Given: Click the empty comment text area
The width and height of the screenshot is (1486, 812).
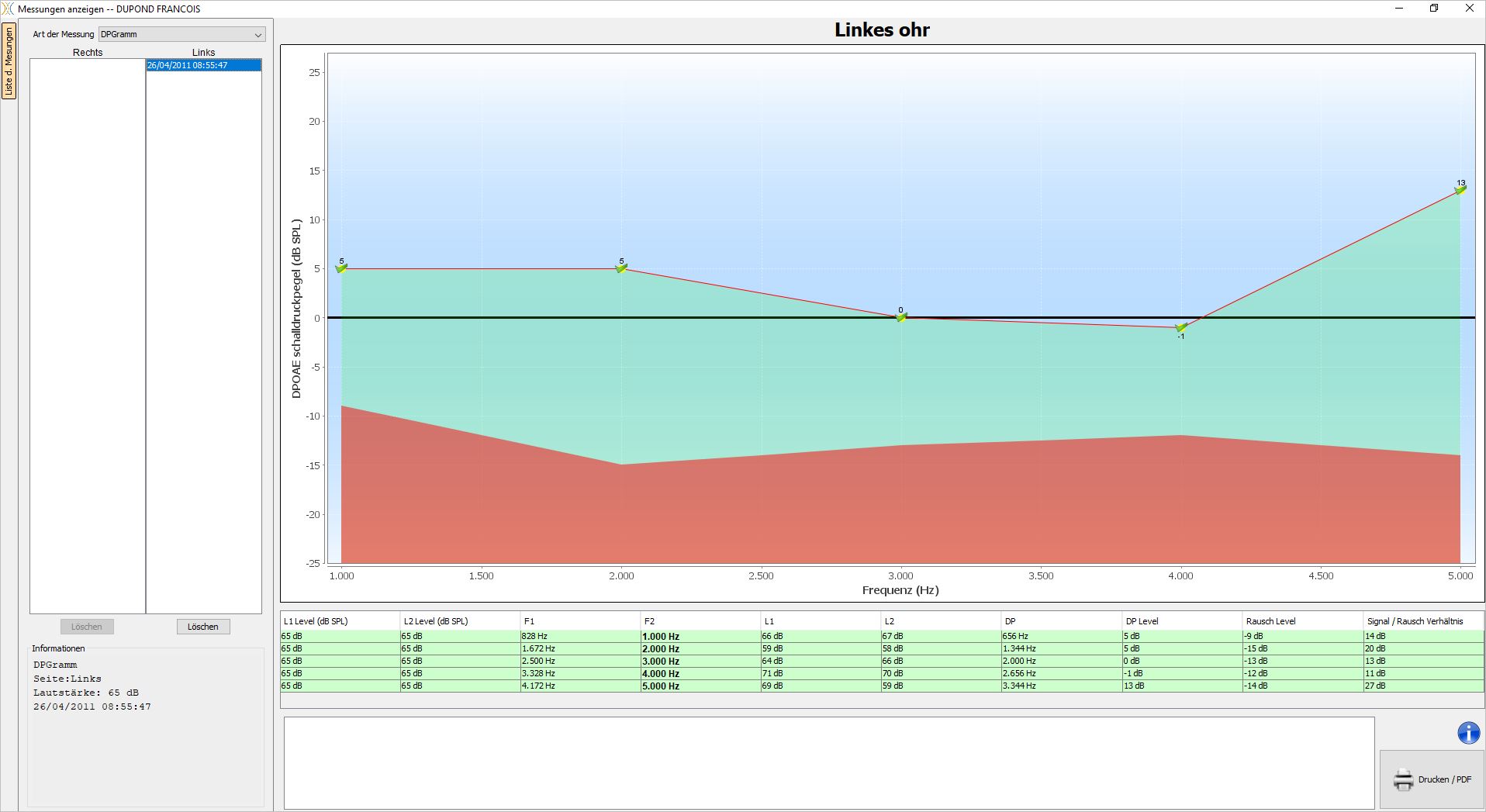Looking at the screenshot, I should pos(828,762).
